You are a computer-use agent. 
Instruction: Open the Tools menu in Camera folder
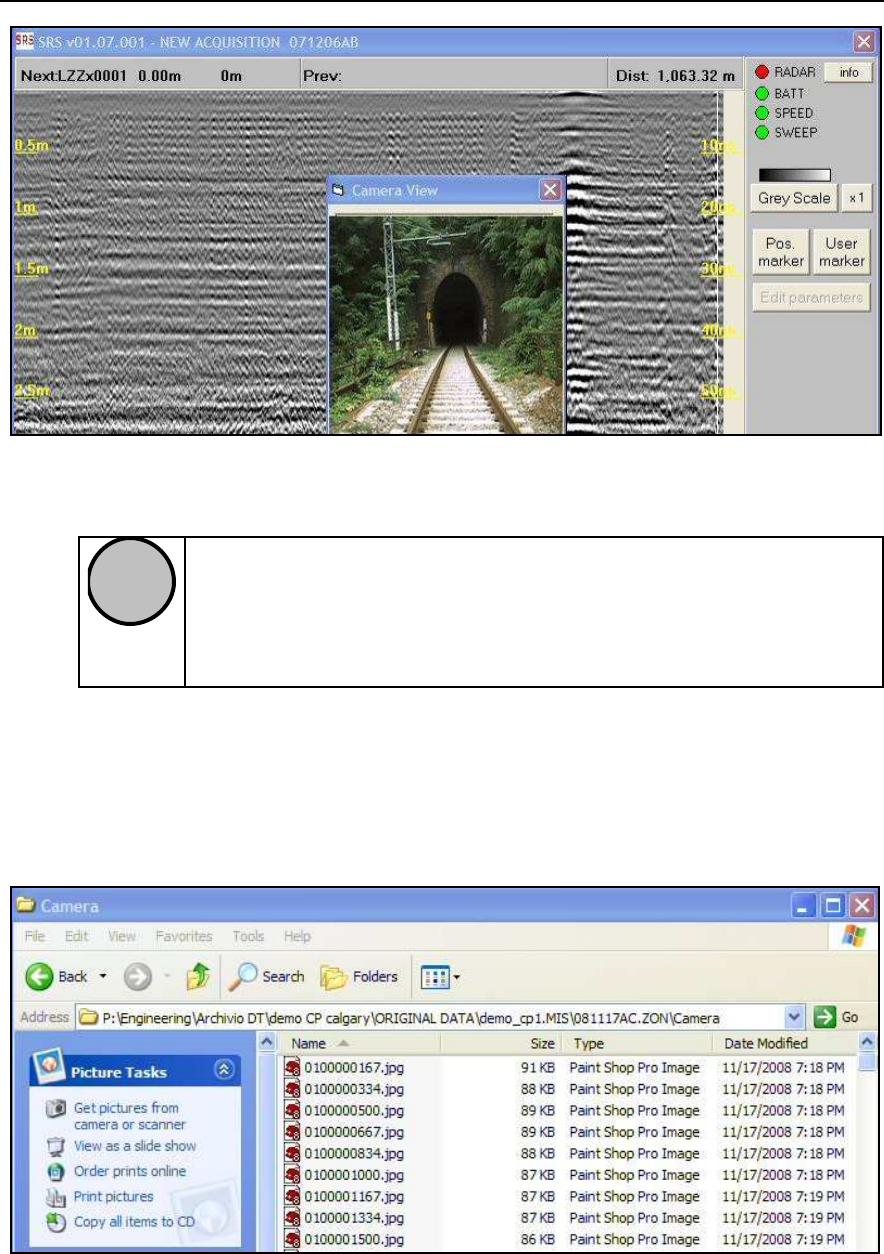click(248, 937)
